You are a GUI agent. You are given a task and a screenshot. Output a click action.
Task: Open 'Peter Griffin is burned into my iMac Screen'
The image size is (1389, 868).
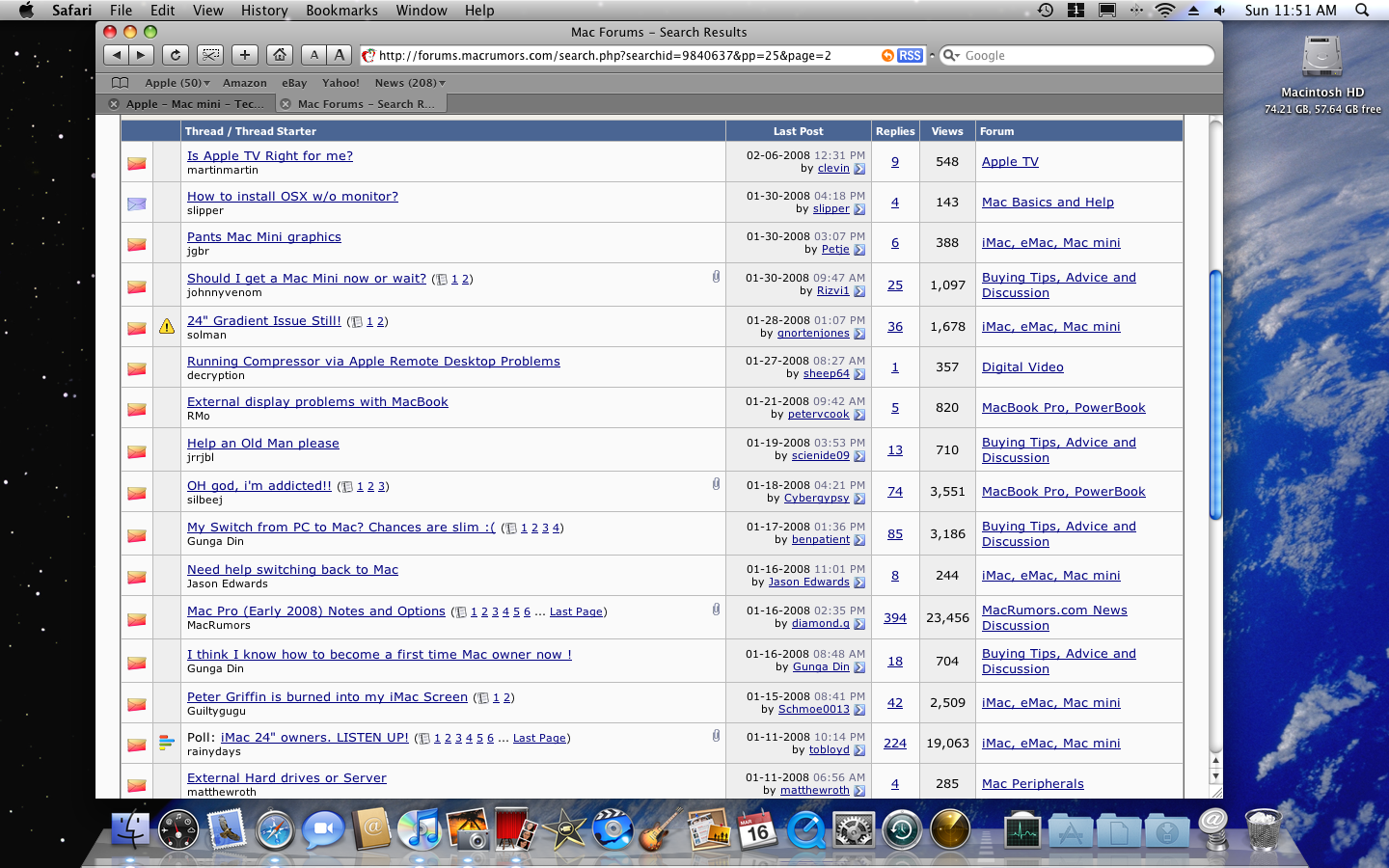(x=327, y=696)
